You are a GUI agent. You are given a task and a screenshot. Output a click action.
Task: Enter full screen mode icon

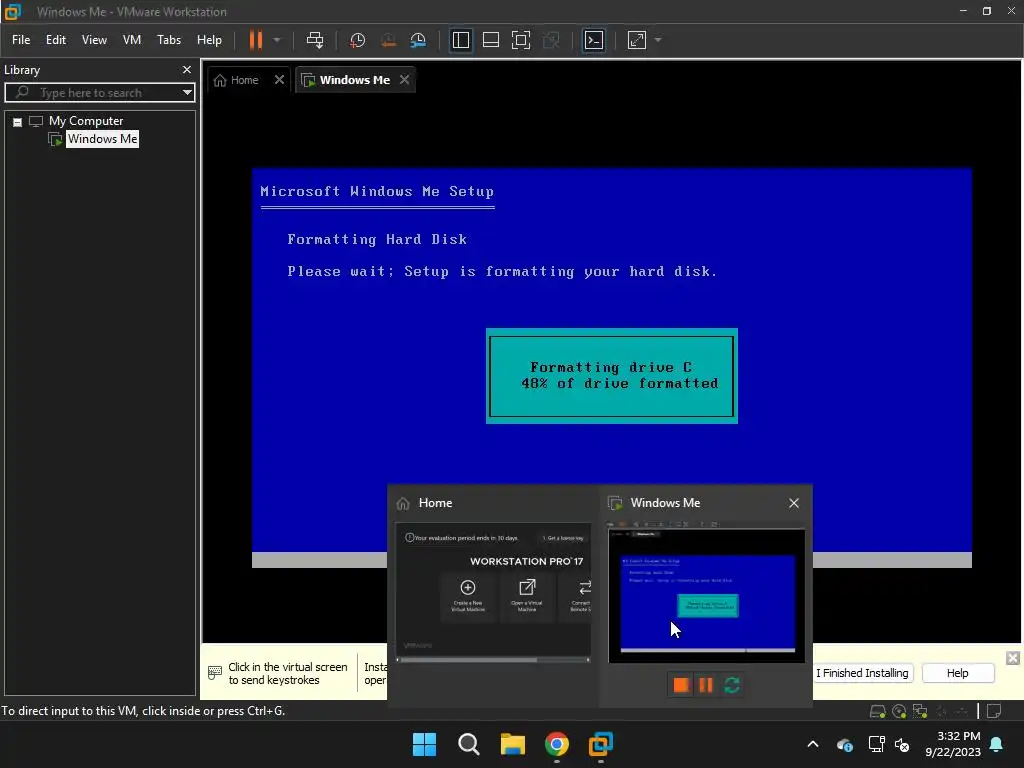(520, 40)
